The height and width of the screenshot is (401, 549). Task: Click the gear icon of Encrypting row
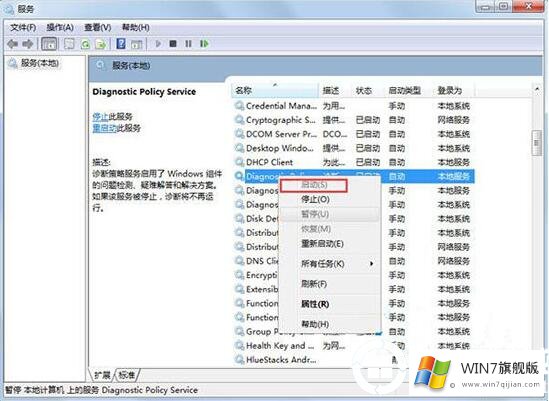pos(239,275)
